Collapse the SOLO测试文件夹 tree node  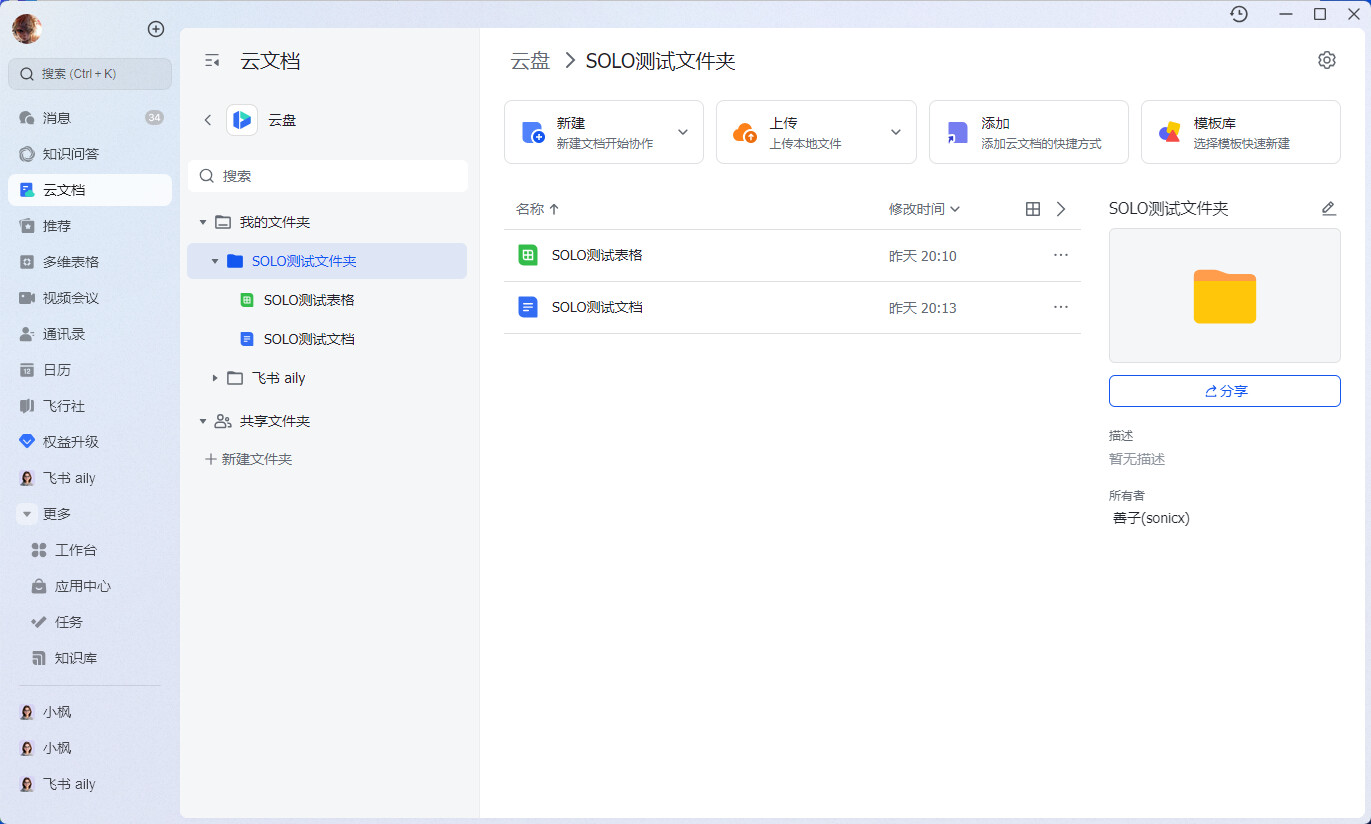point(214,261)
